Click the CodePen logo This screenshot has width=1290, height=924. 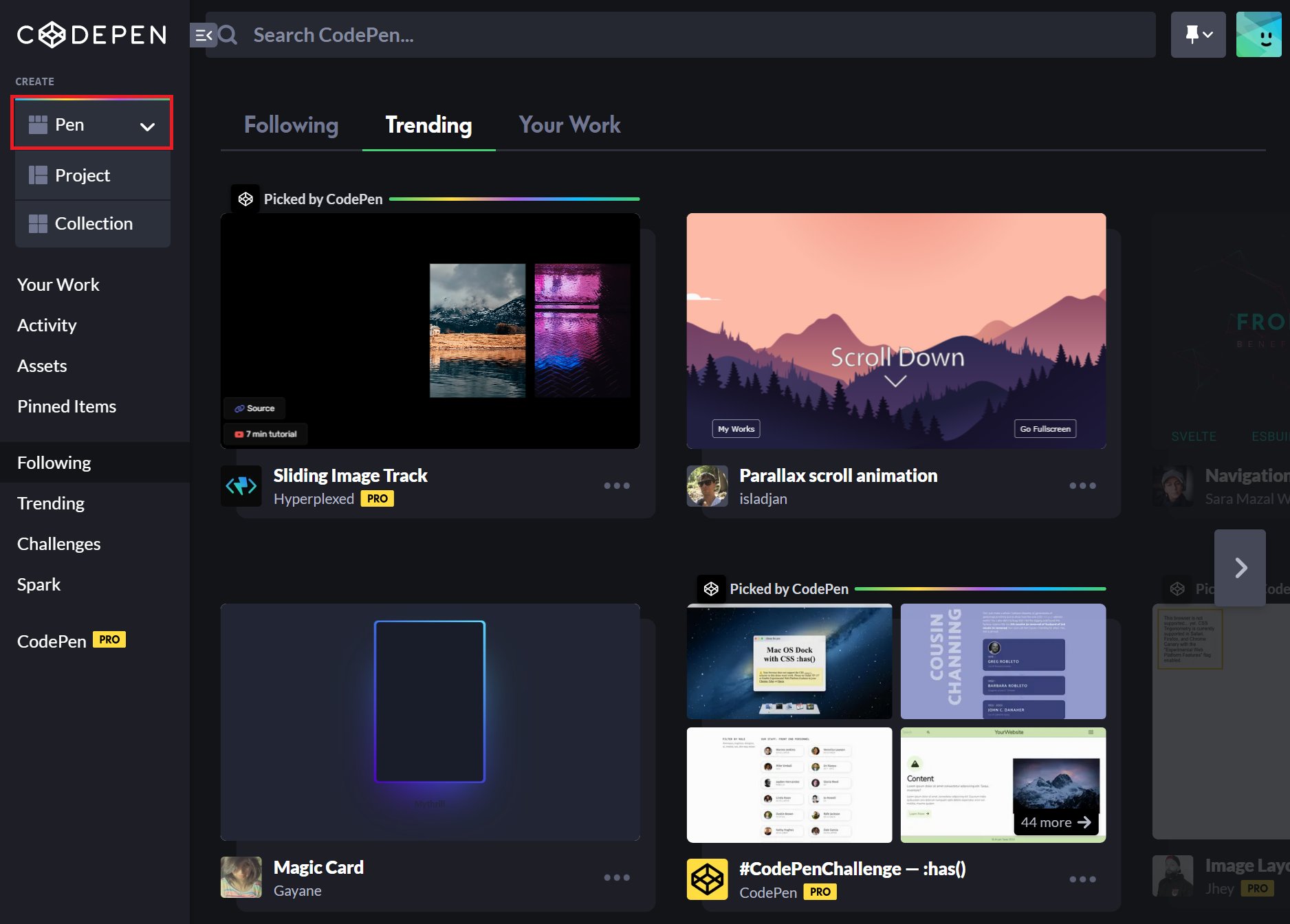pyautogui.click(x=92, y=34)
